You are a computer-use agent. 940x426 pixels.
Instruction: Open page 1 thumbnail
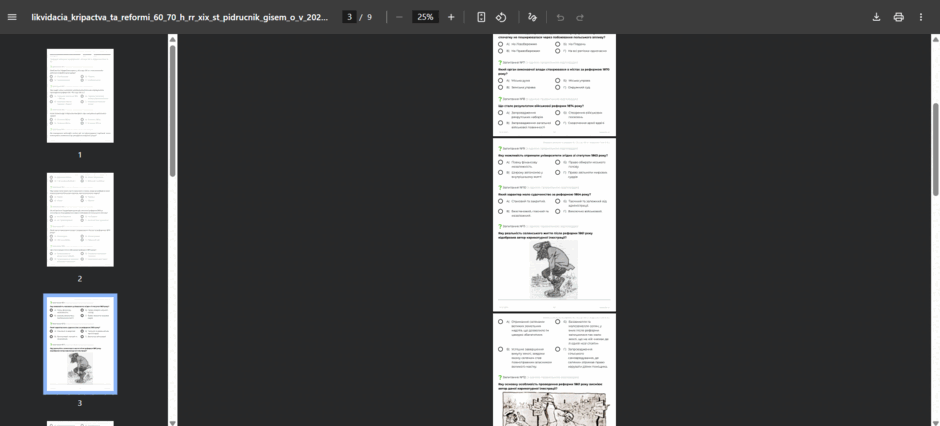pyautogui.click(x=80, y=96)
